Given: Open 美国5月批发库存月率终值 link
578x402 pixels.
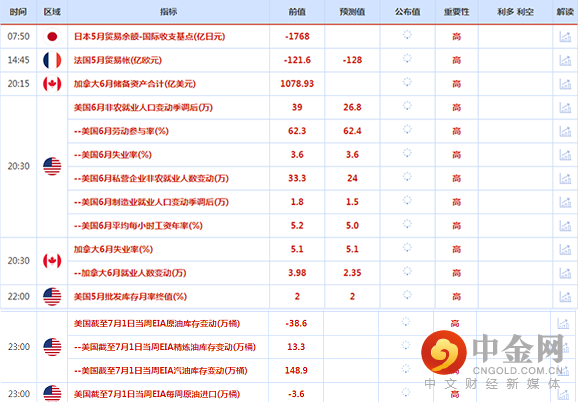Looking at the screenshot, I should pos(130,296).
